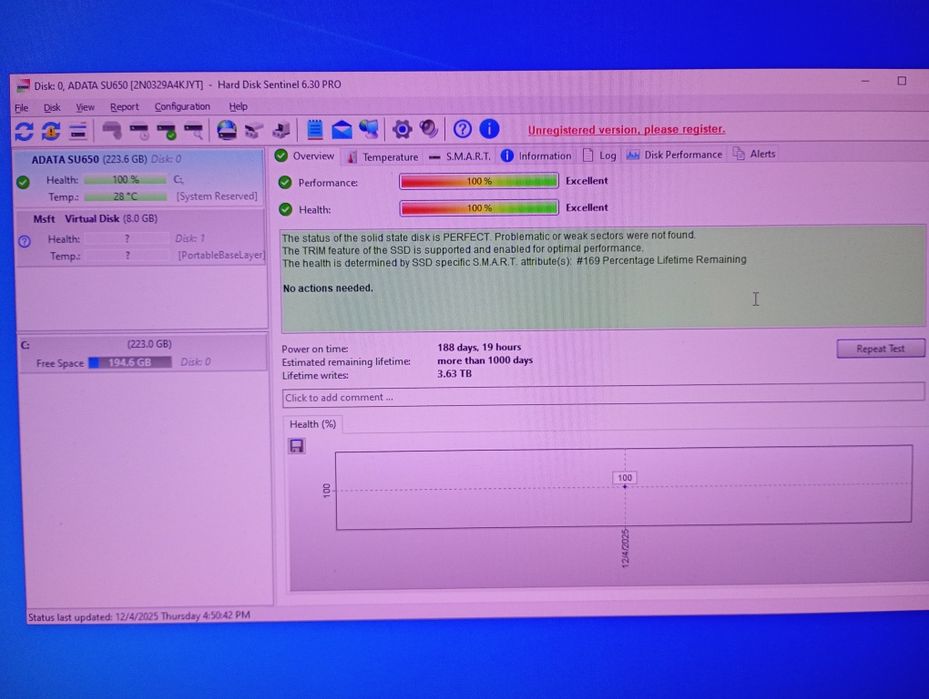Click the 'No actions needed.' status text

328,288
